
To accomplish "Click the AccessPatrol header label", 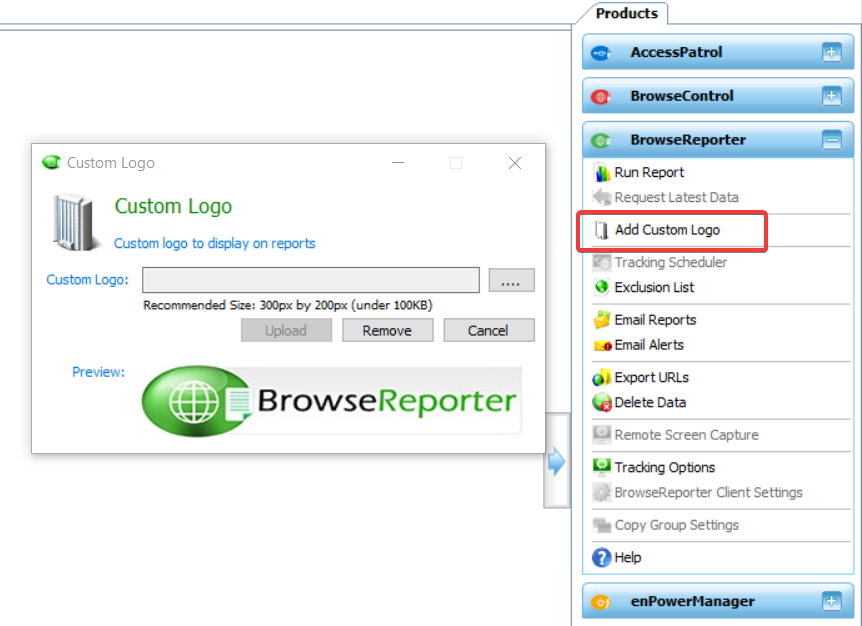I will click(676, 52).
